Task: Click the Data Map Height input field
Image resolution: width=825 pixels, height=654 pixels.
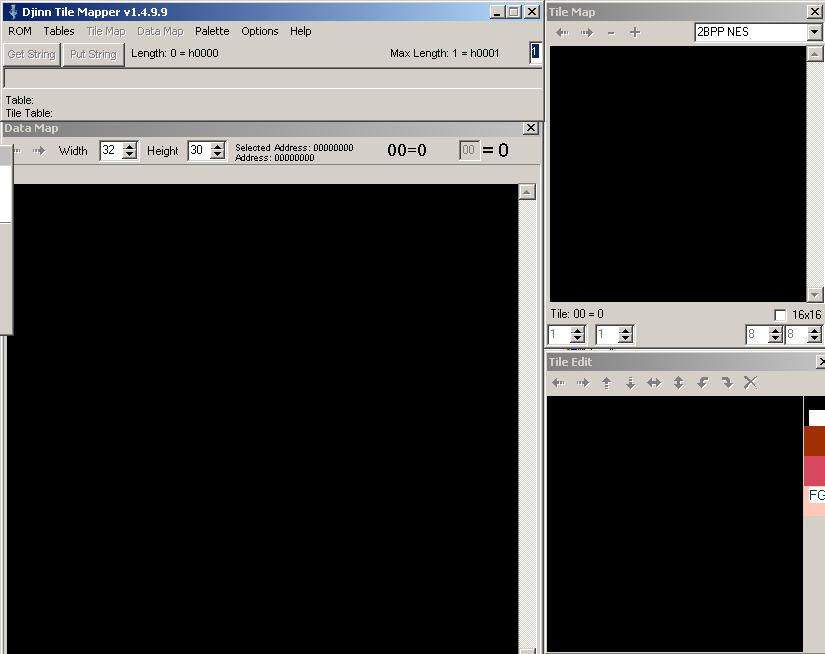Action: (x=199, y=150)
